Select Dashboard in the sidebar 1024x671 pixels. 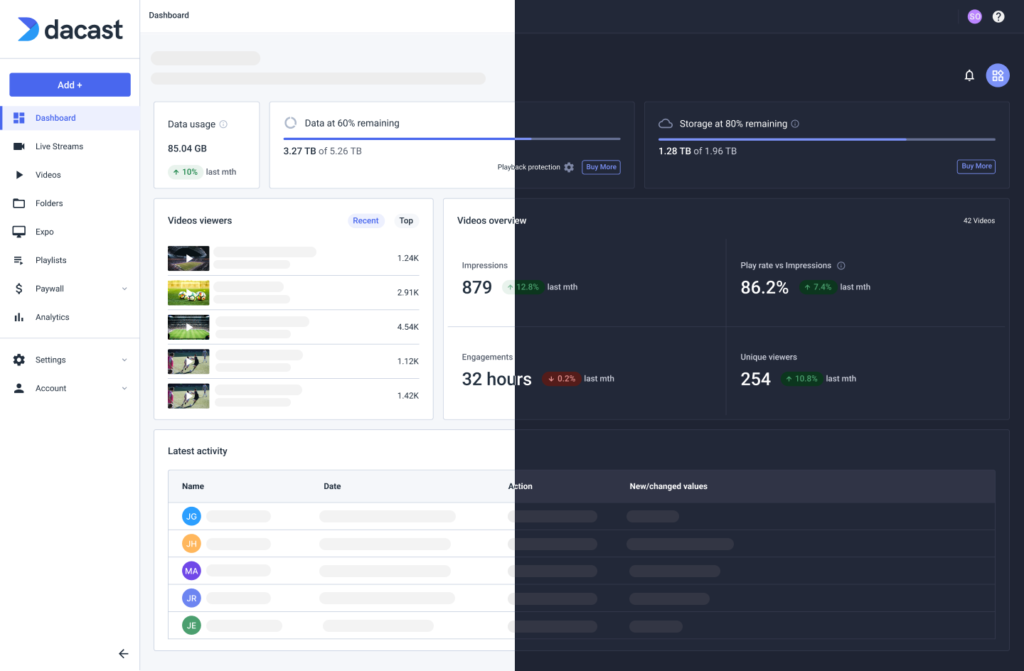click(x=55, y=117)
